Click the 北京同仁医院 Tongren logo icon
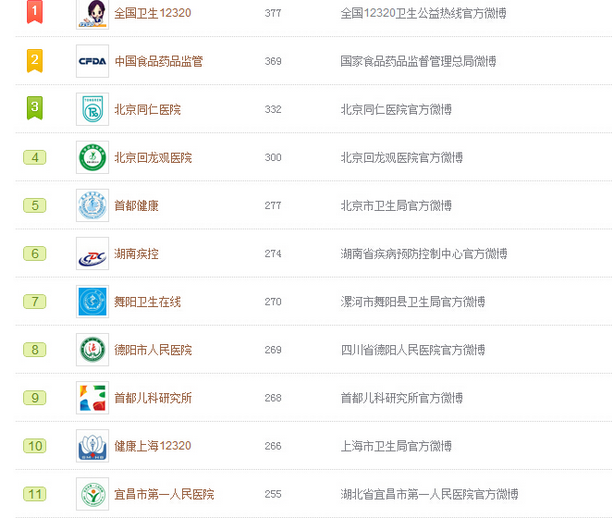 (93, 109)
